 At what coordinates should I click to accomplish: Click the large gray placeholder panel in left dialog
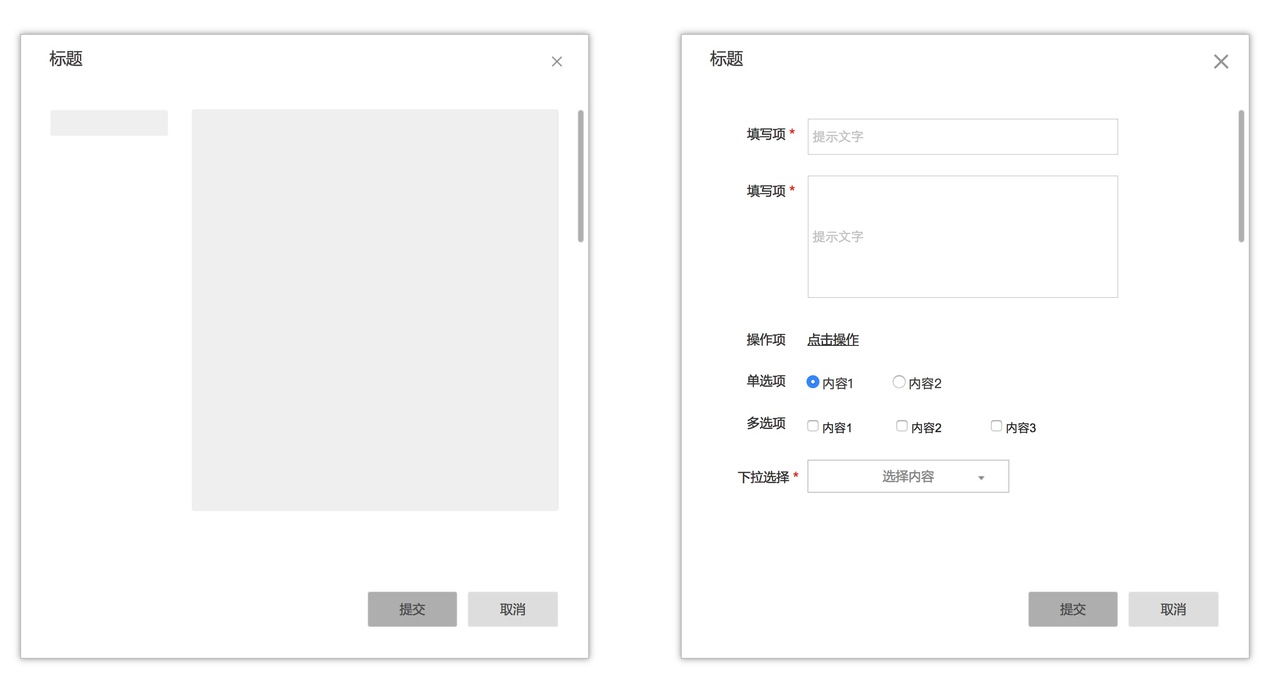click(x=375, y=310)
